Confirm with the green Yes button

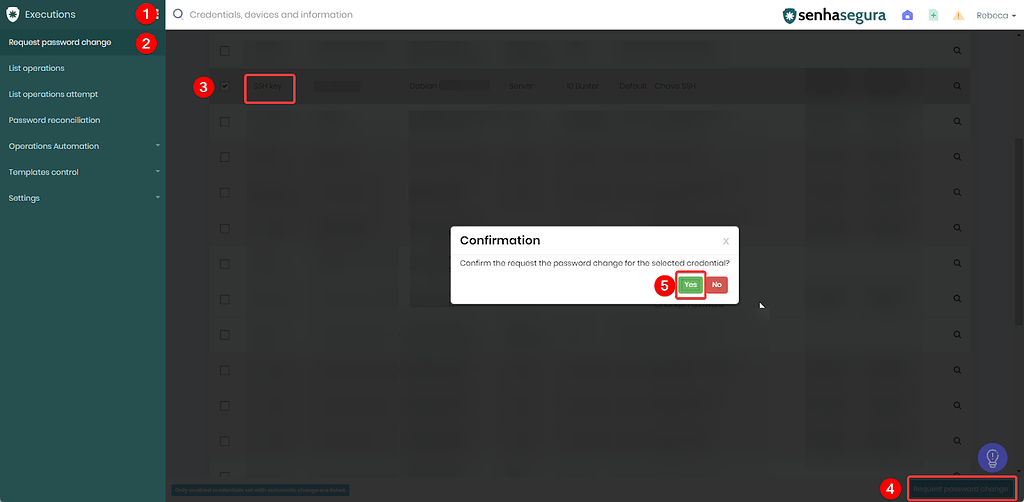(x=690, y=285)
